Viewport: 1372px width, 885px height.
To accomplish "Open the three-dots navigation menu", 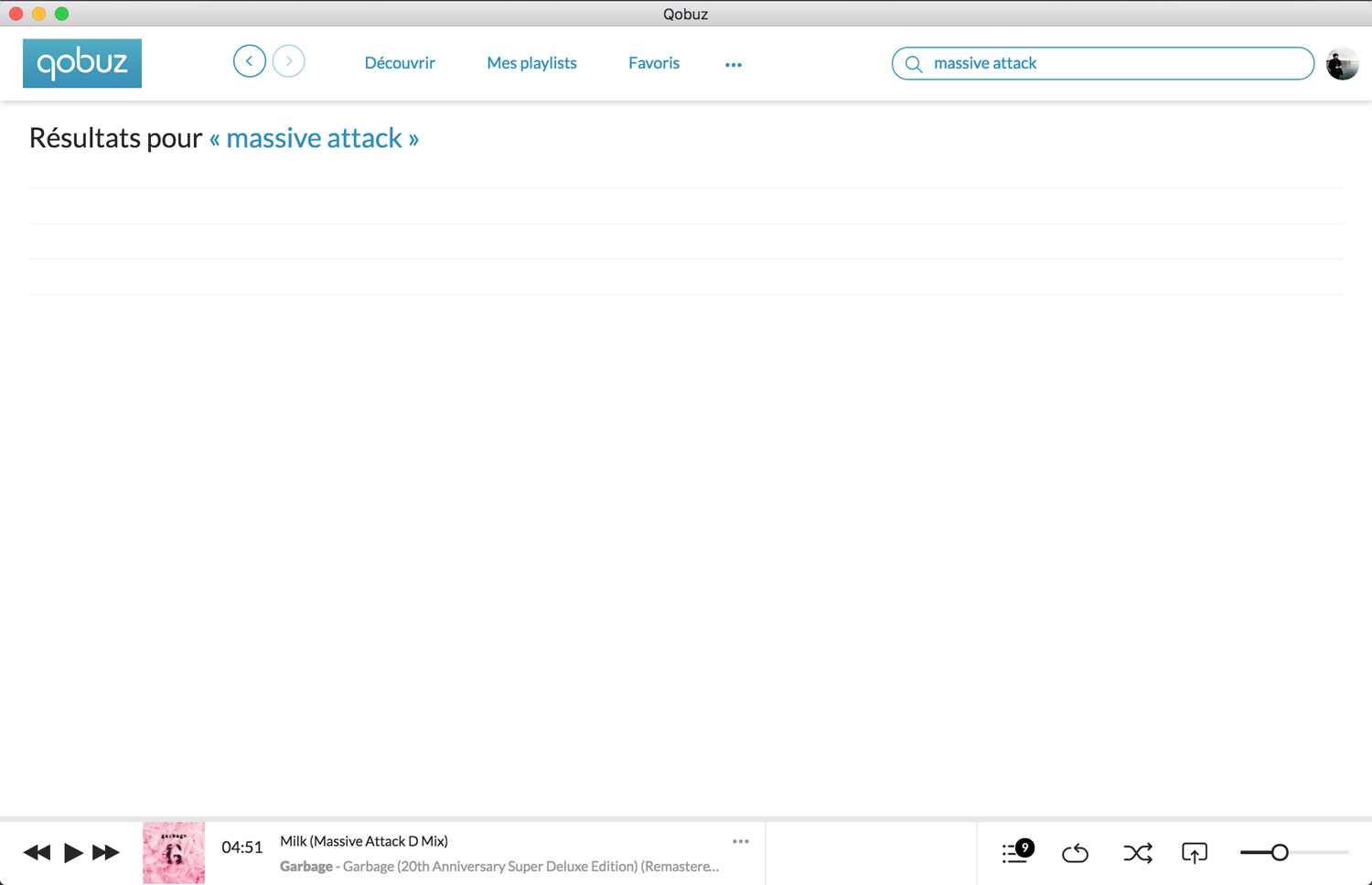I will click(734, 65).
